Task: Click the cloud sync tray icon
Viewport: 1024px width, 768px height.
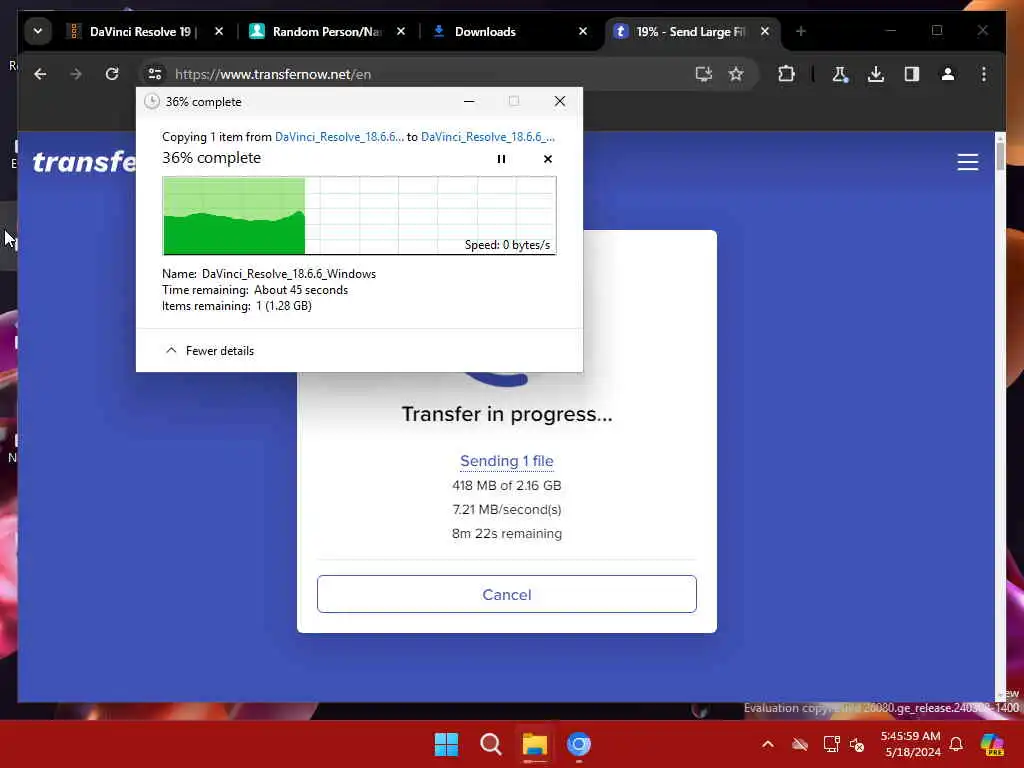Action: click(x=800, y=744)
